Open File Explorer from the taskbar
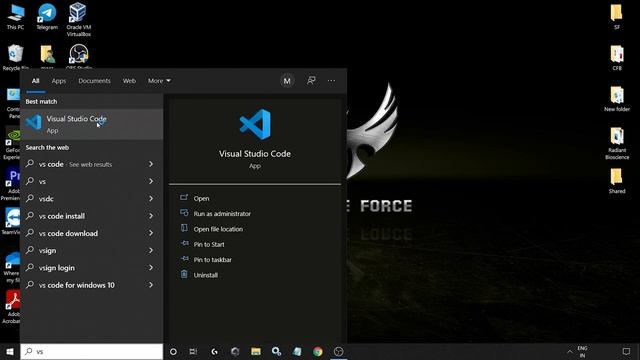 point(256,351)
